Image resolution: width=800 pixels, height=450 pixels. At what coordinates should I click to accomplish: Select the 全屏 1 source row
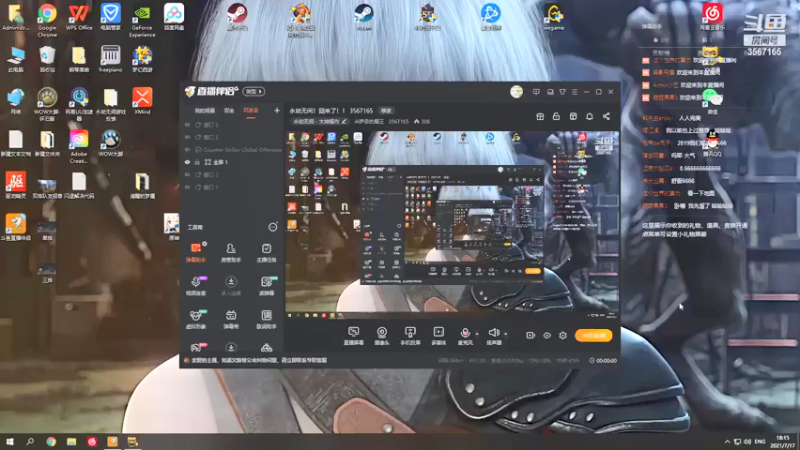point(233,162)
